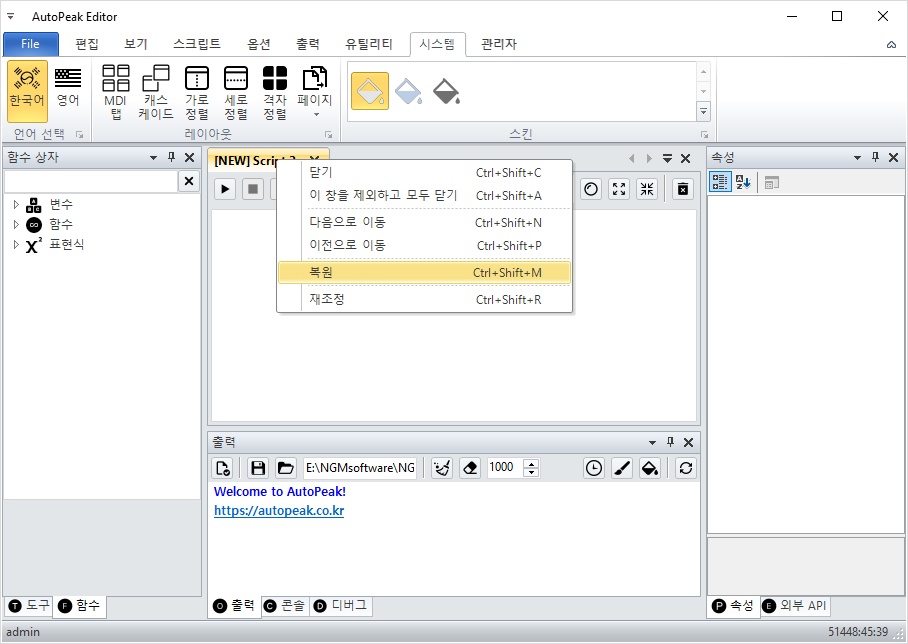The width and height of the screenshot is (908, 644).
Task: Choose MDI 탭 layout icon
Action: 116,91
